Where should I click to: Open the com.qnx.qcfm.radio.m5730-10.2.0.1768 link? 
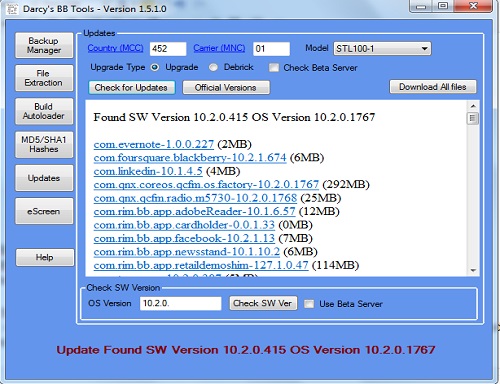coord(195,198)
